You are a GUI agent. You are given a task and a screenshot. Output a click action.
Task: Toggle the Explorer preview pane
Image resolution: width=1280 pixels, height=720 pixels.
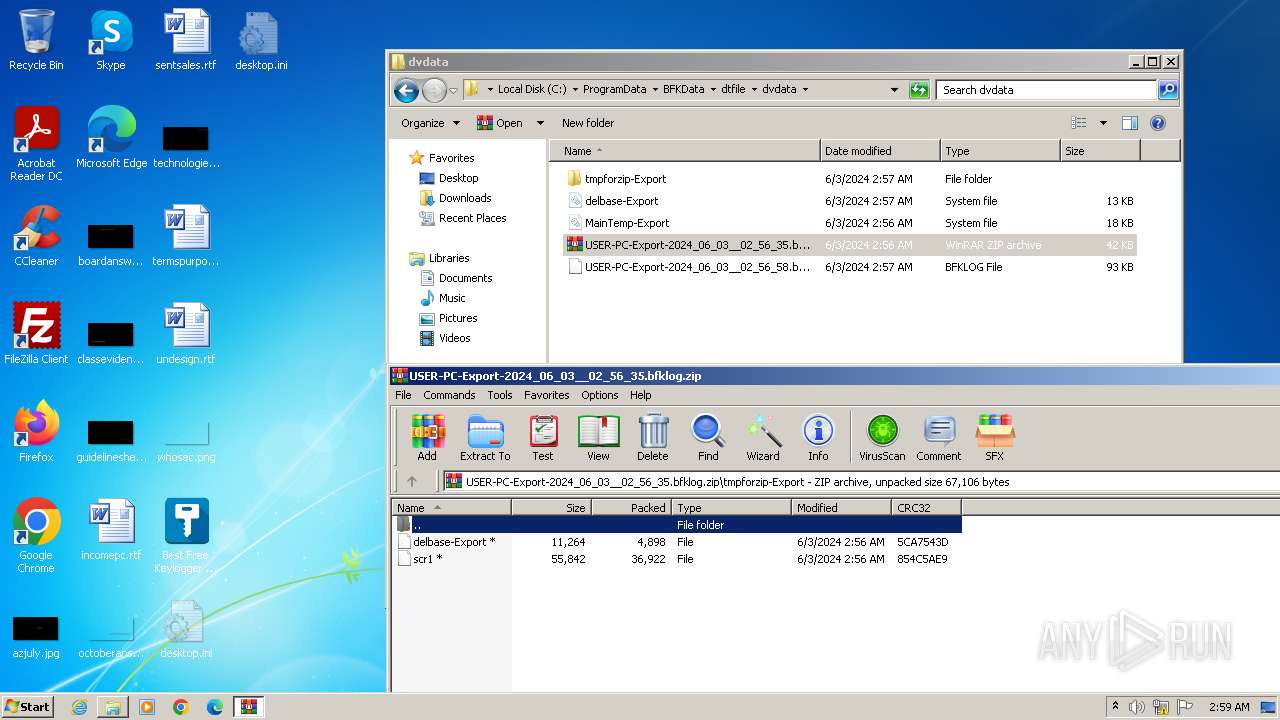[1130, 123]
